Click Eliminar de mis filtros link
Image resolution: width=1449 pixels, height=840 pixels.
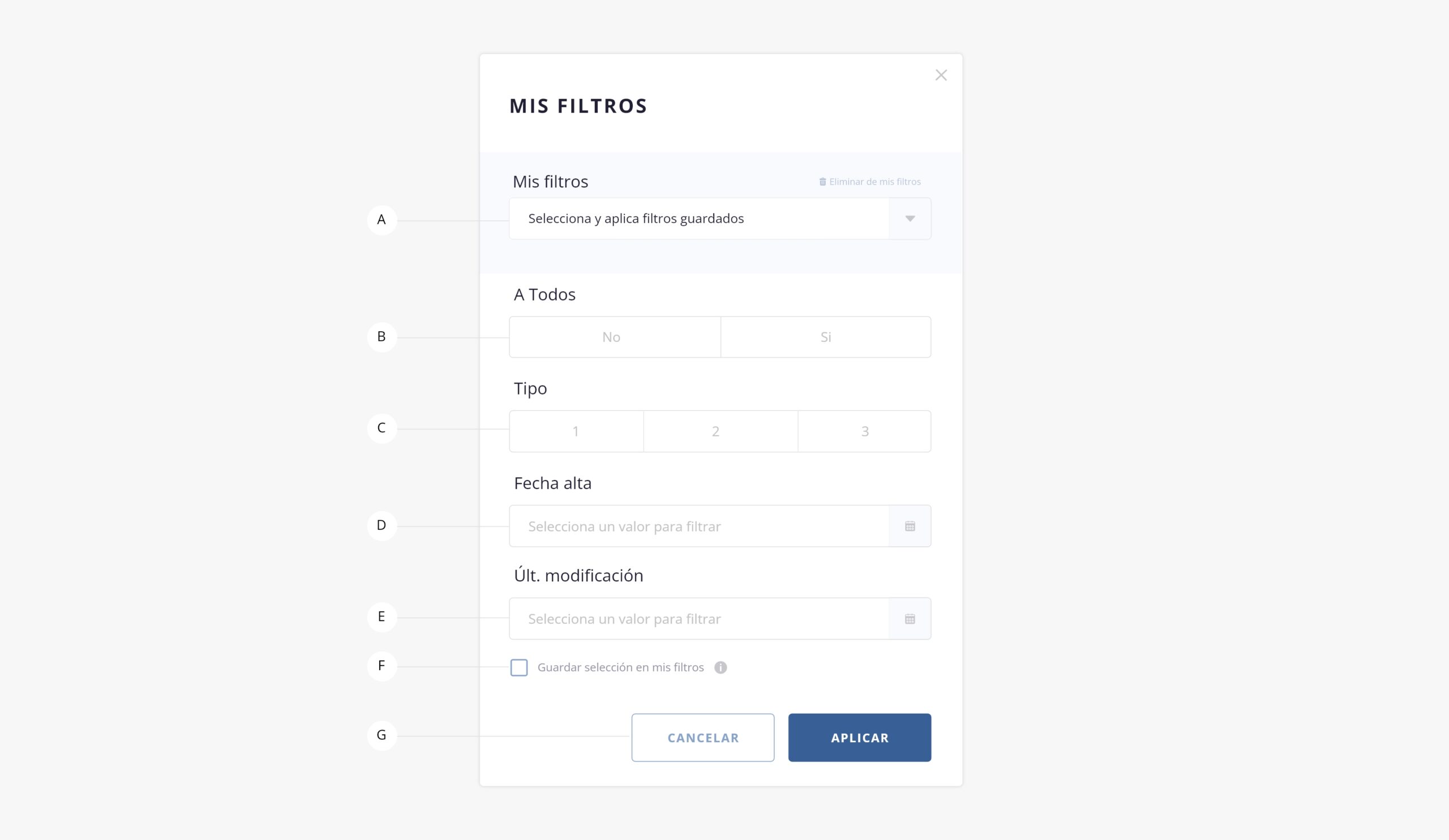pyautogui.click(x=870, y=182)
